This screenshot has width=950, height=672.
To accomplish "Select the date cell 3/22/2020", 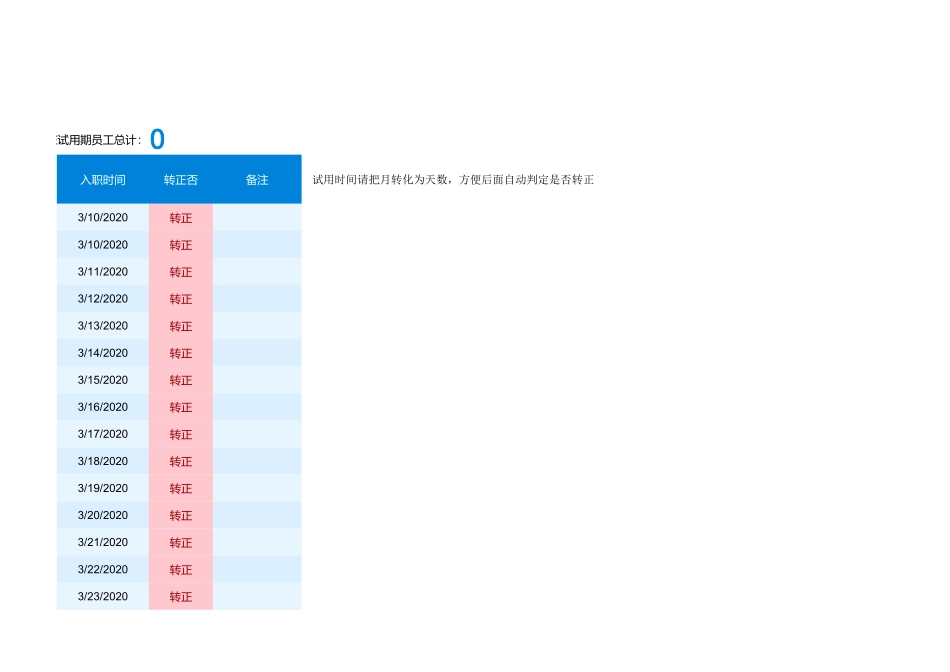I will coord(102,569).
